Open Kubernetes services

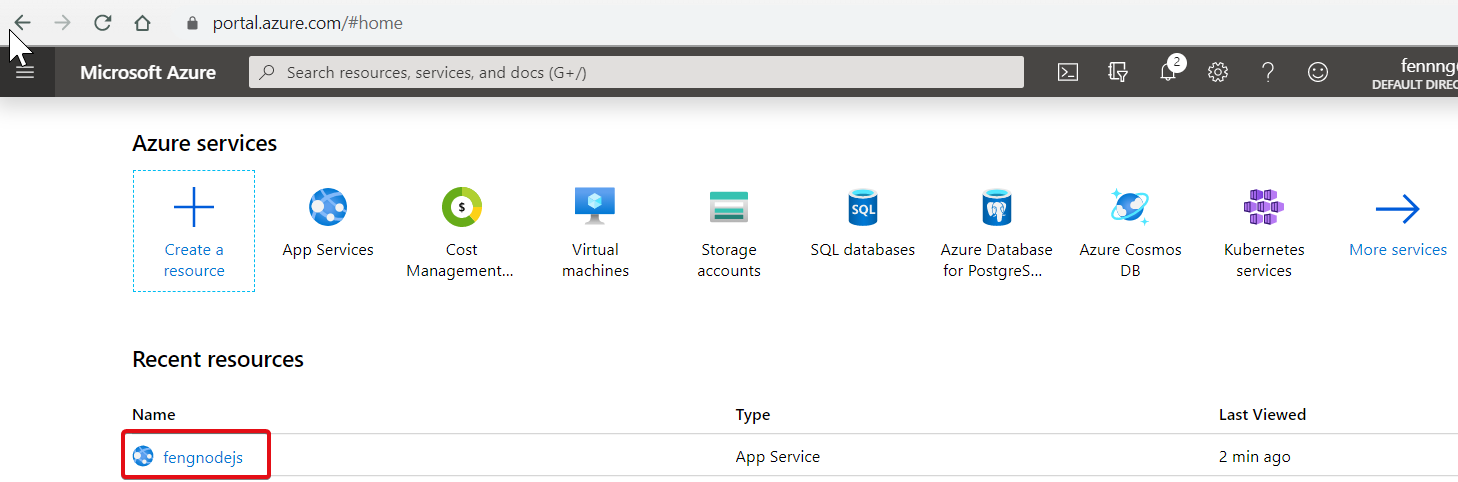[x=1264, y=232]
